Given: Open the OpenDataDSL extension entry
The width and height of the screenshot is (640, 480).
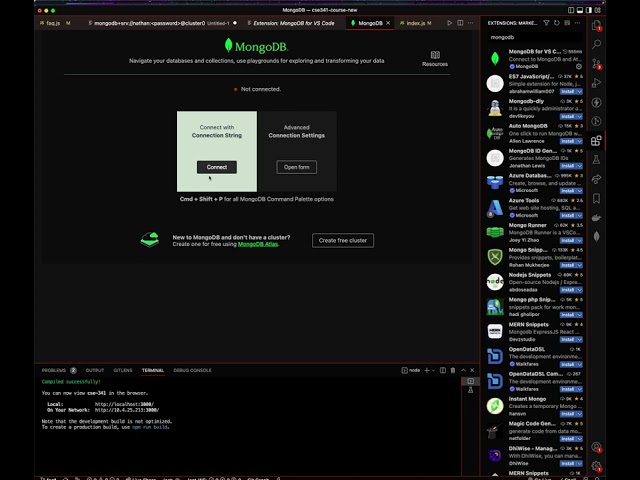Looking at the screenshot, I should (534, 356).
